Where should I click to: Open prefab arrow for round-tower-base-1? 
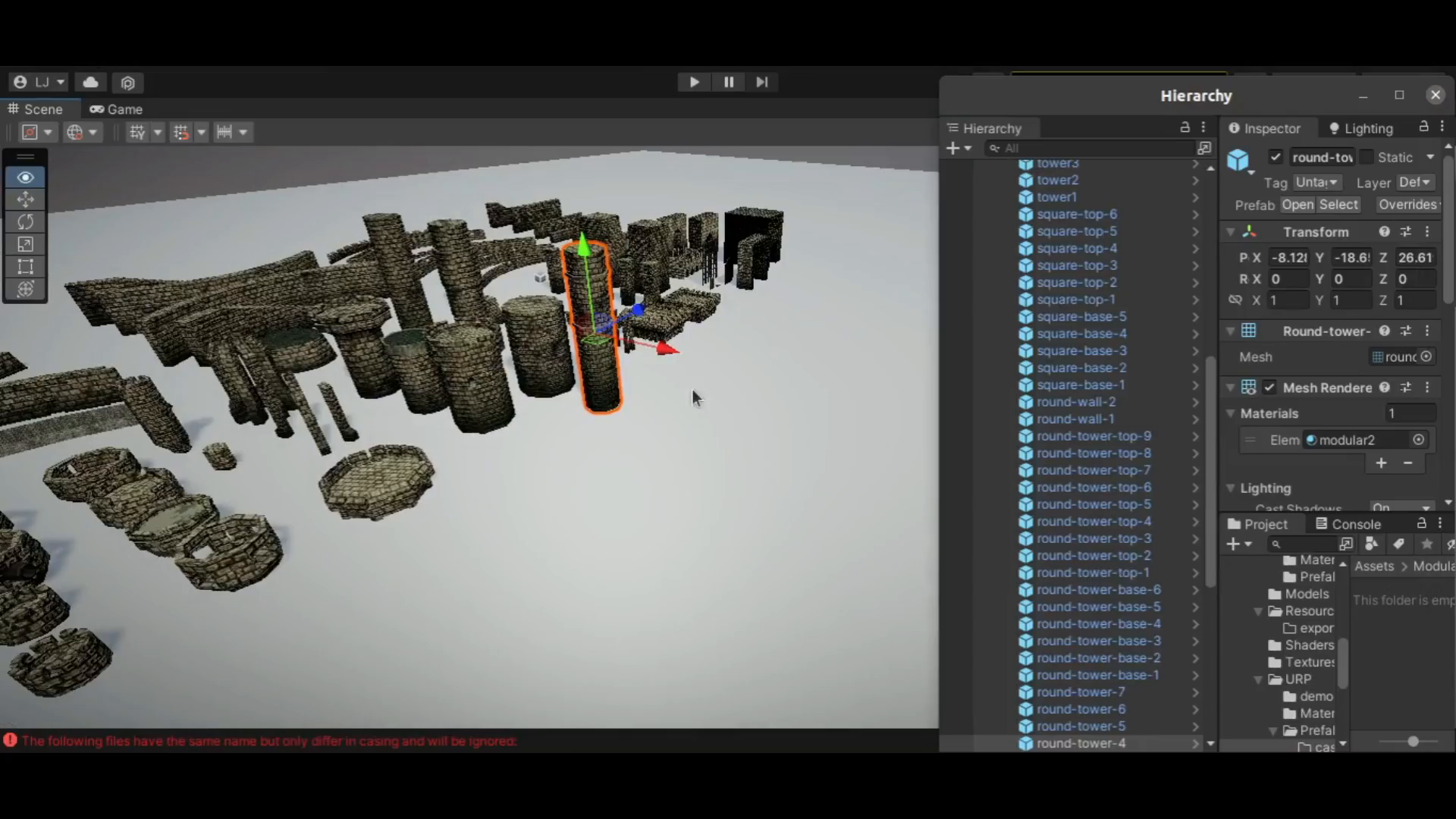pos(1195,675)
